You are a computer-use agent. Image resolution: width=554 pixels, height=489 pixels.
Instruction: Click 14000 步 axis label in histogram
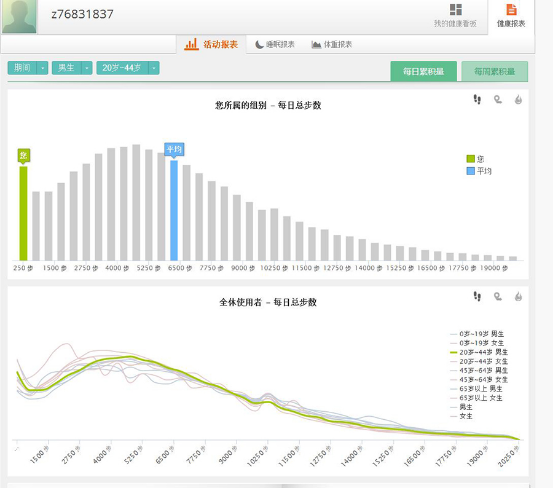[x=368, y=268]
